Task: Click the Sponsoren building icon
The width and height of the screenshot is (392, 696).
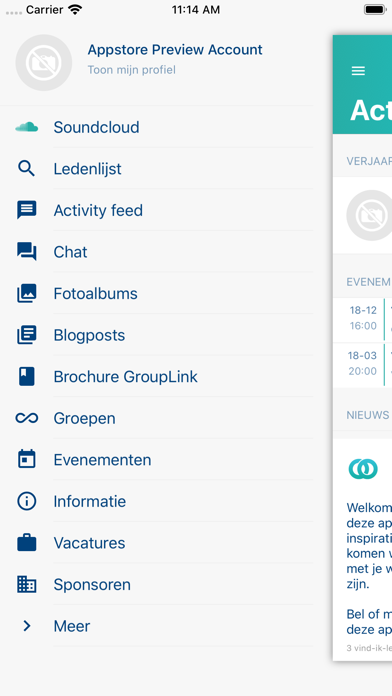Action: tap(27, 585)
